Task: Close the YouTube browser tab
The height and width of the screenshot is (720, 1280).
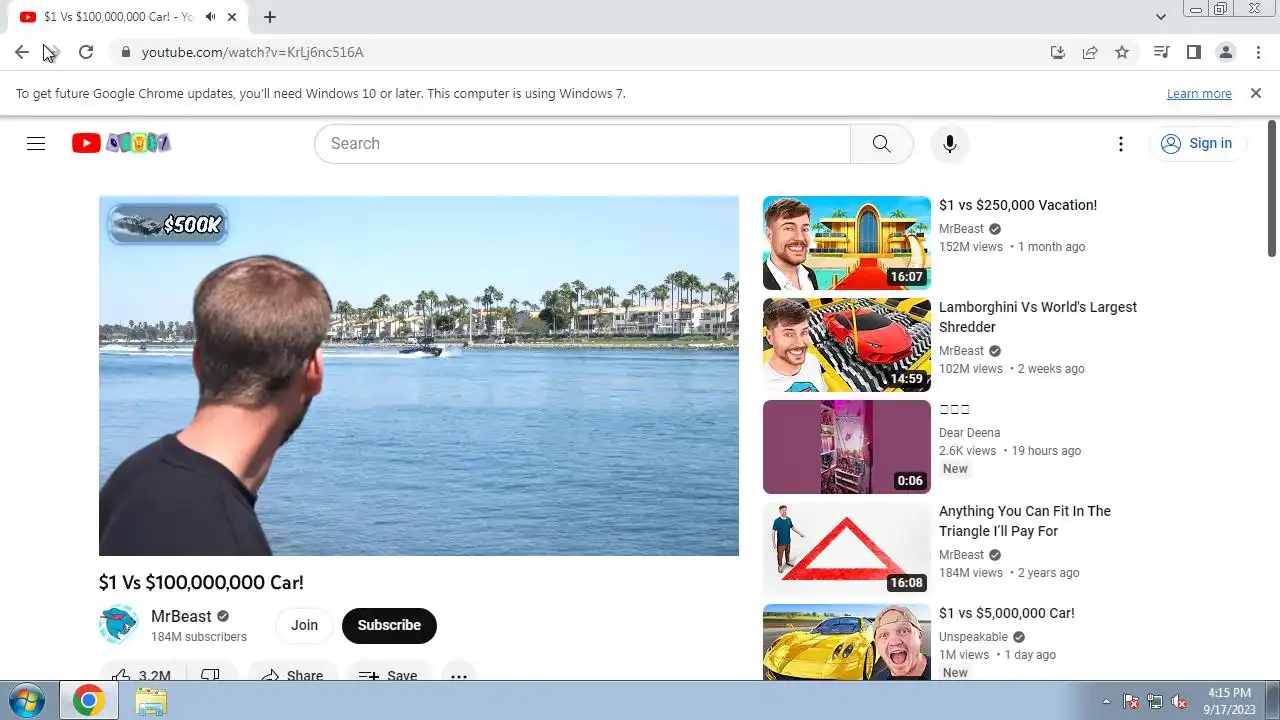Action: (x=232, y=17)
